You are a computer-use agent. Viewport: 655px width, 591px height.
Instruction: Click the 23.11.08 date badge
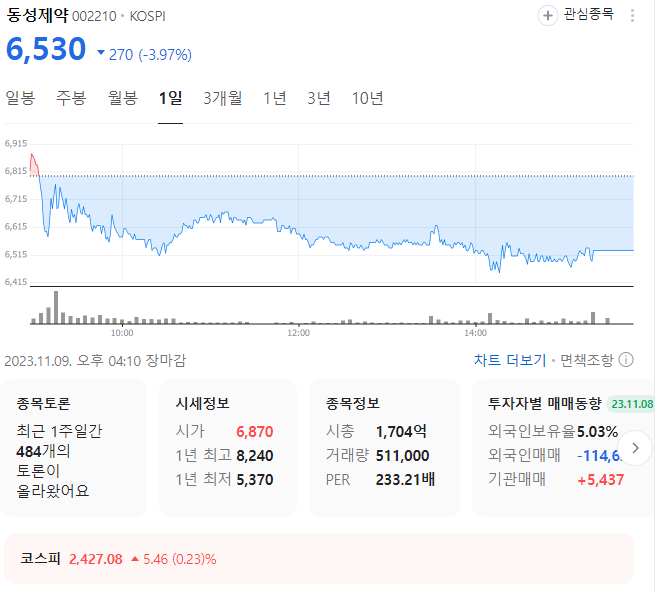632,404
